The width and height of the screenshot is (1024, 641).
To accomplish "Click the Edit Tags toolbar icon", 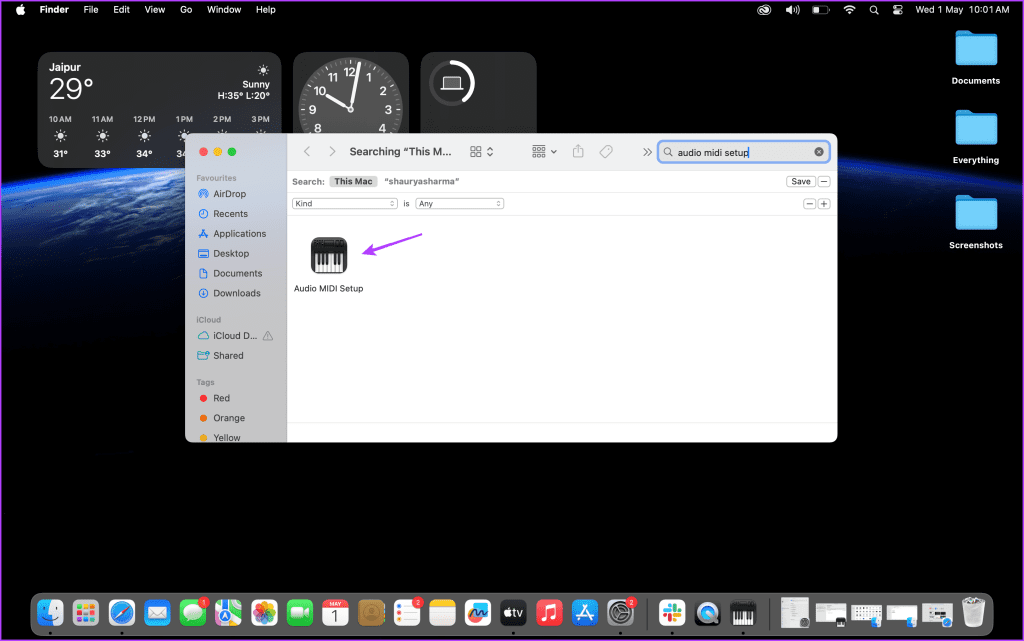I will coord(606,151).
